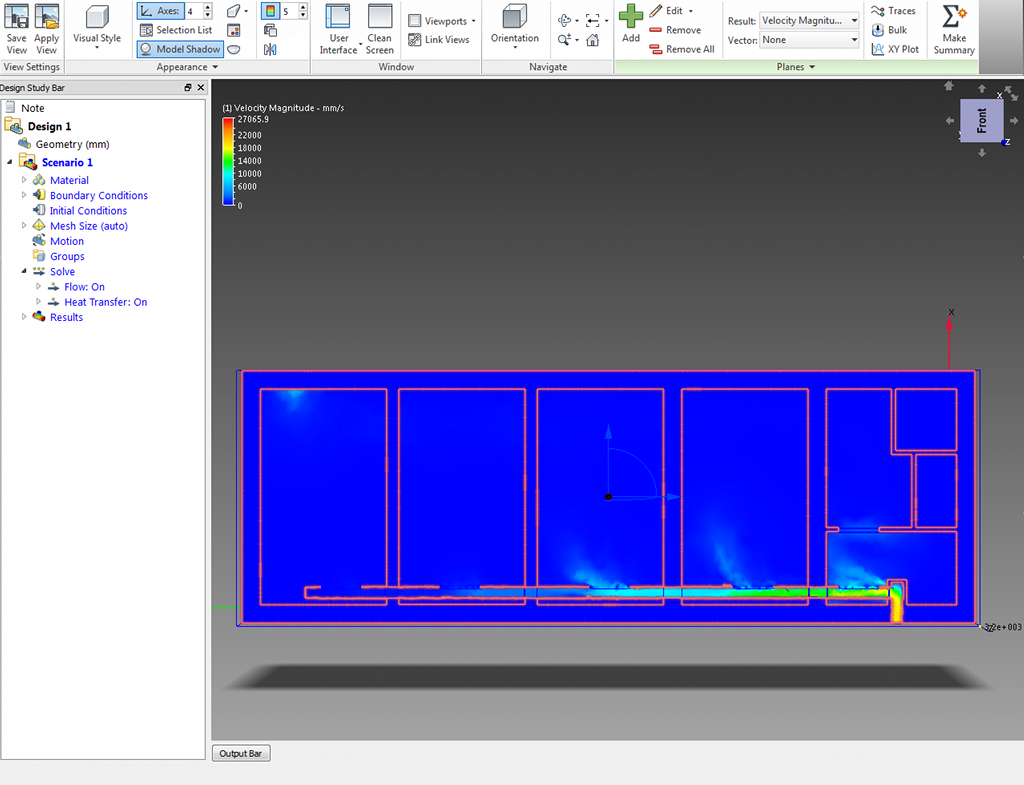Click the overlapping squares icon
Viewport: 1024px width, 785px height.
(x=270, y=30)
